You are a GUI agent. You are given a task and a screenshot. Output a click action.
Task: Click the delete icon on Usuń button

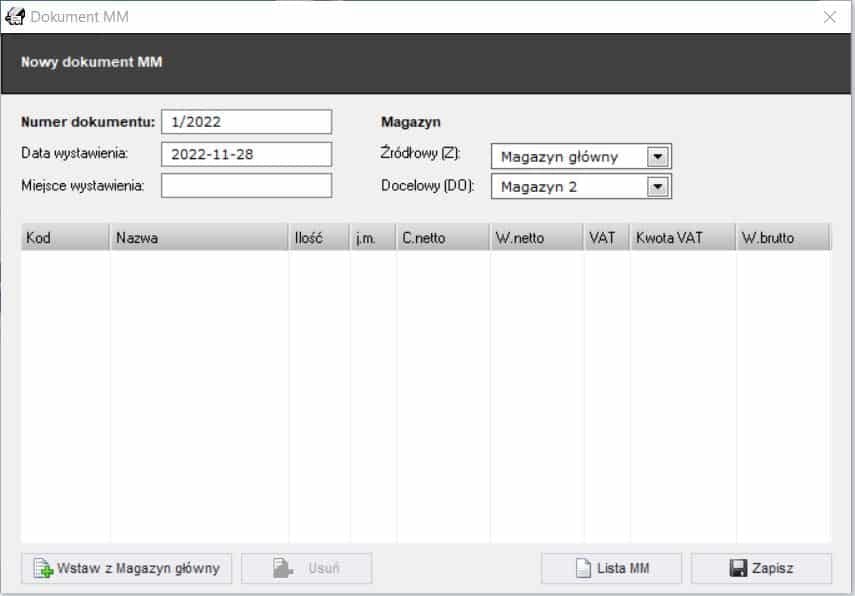pyautogui.click(x=284, y=569)
